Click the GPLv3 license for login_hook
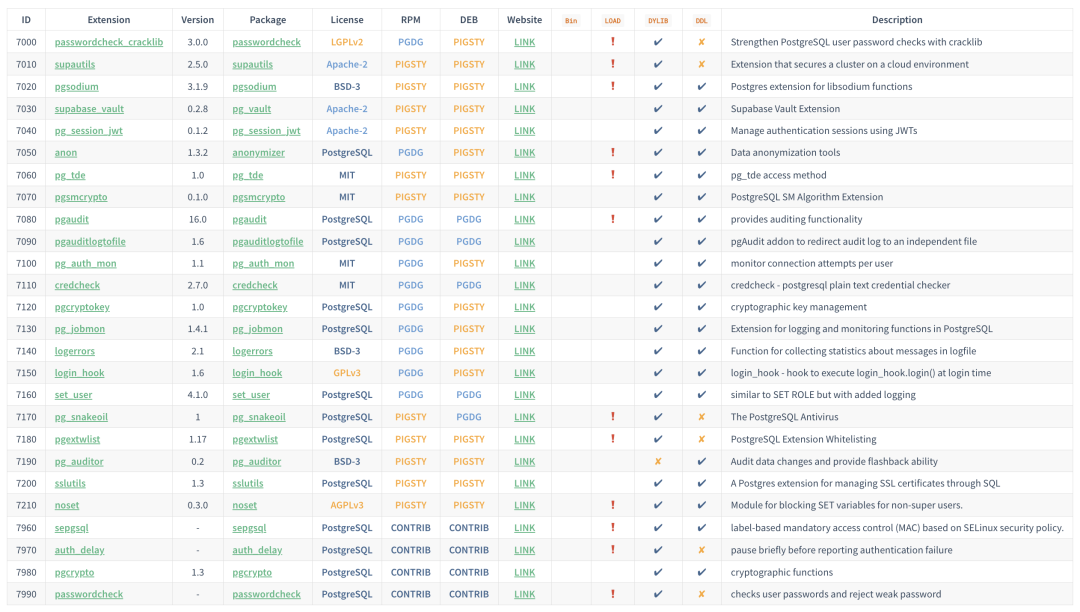1080x612 pixels. pos(346,373)
